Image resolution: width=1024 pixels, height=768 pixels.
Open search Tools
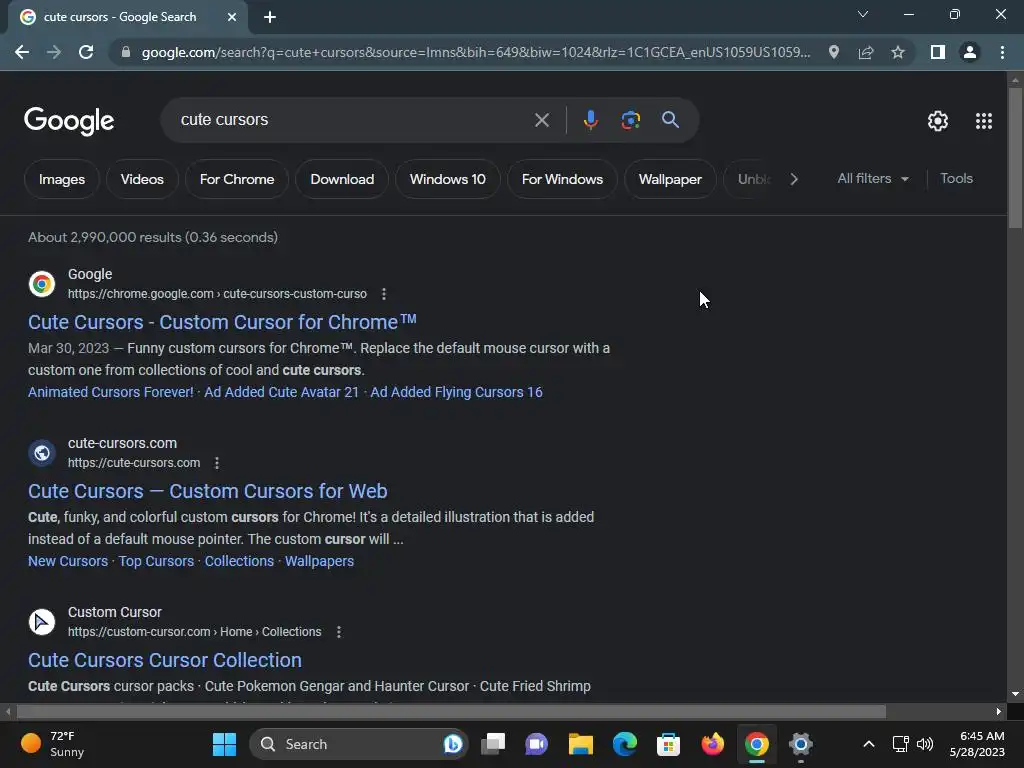[956, 178]
